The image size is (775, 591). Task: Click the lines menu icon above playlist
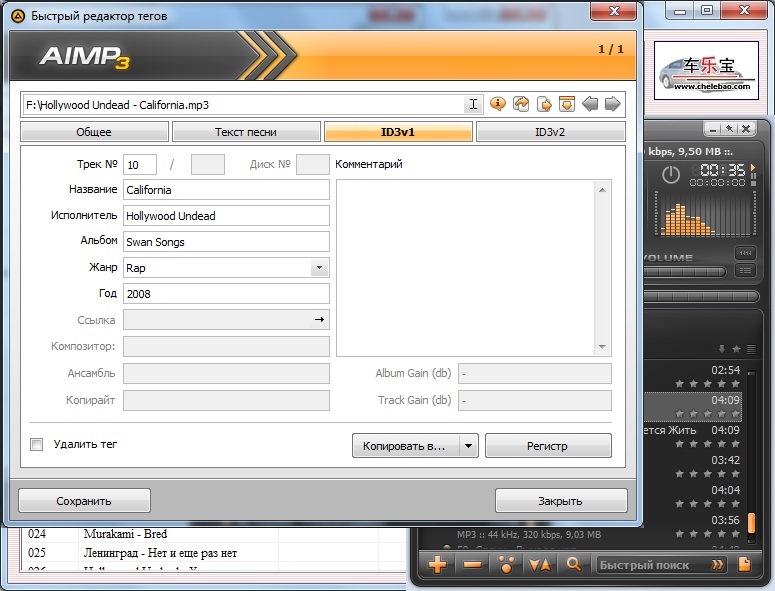(x=751, y=349)
